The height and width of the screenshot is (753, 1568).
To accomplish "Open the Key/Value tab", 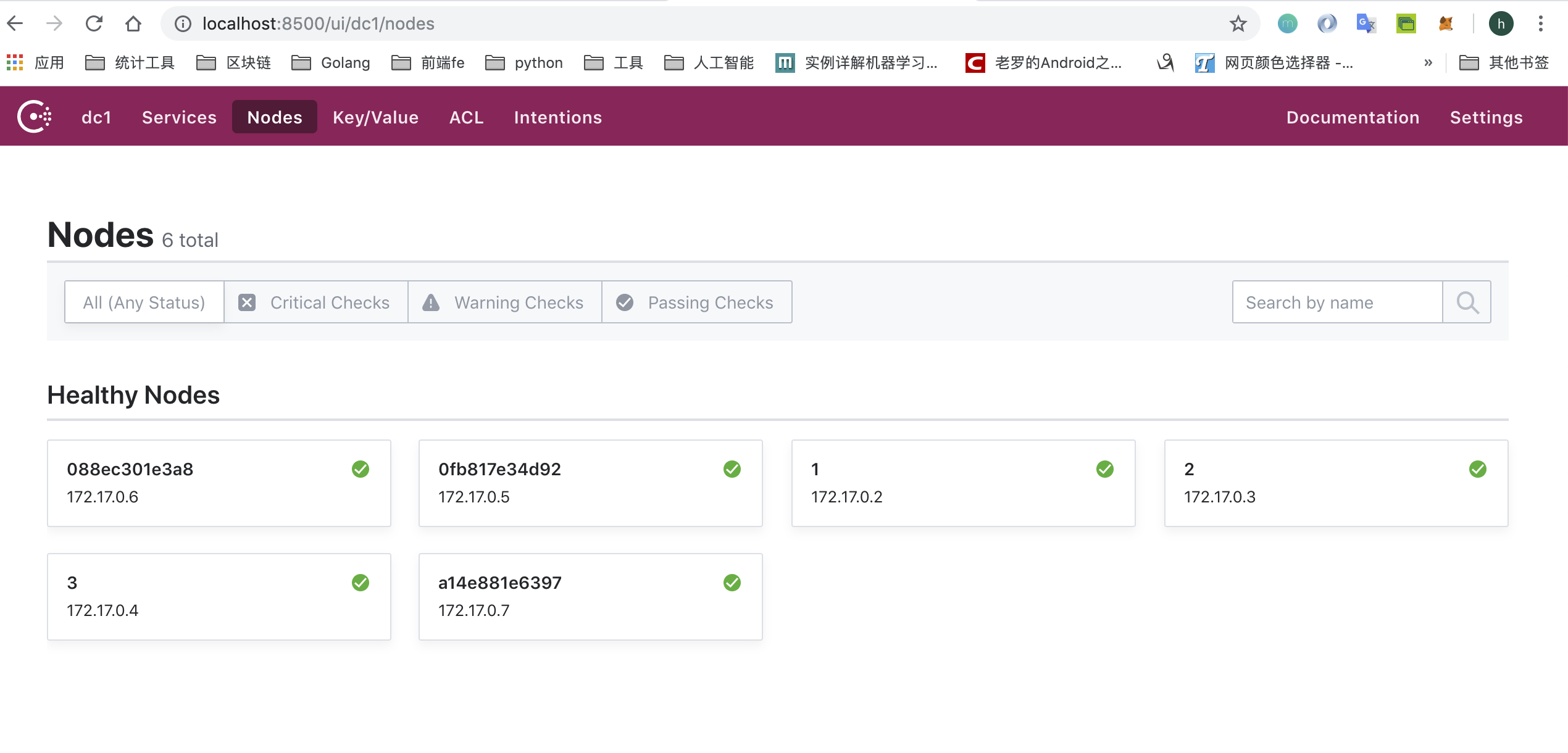I will click(375, 117).
